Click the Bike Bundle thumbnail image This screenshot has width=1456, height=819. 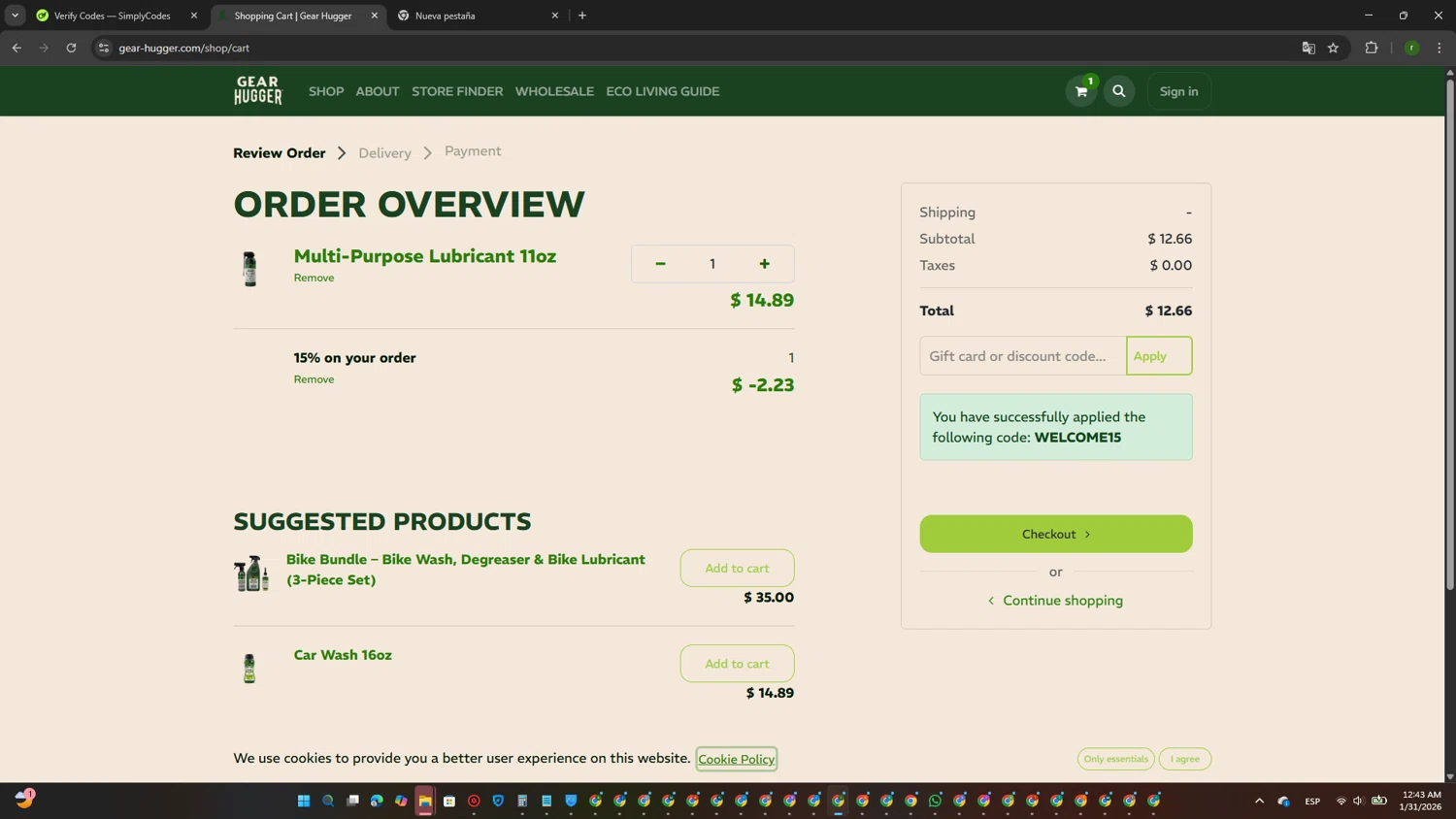point(251,573)
